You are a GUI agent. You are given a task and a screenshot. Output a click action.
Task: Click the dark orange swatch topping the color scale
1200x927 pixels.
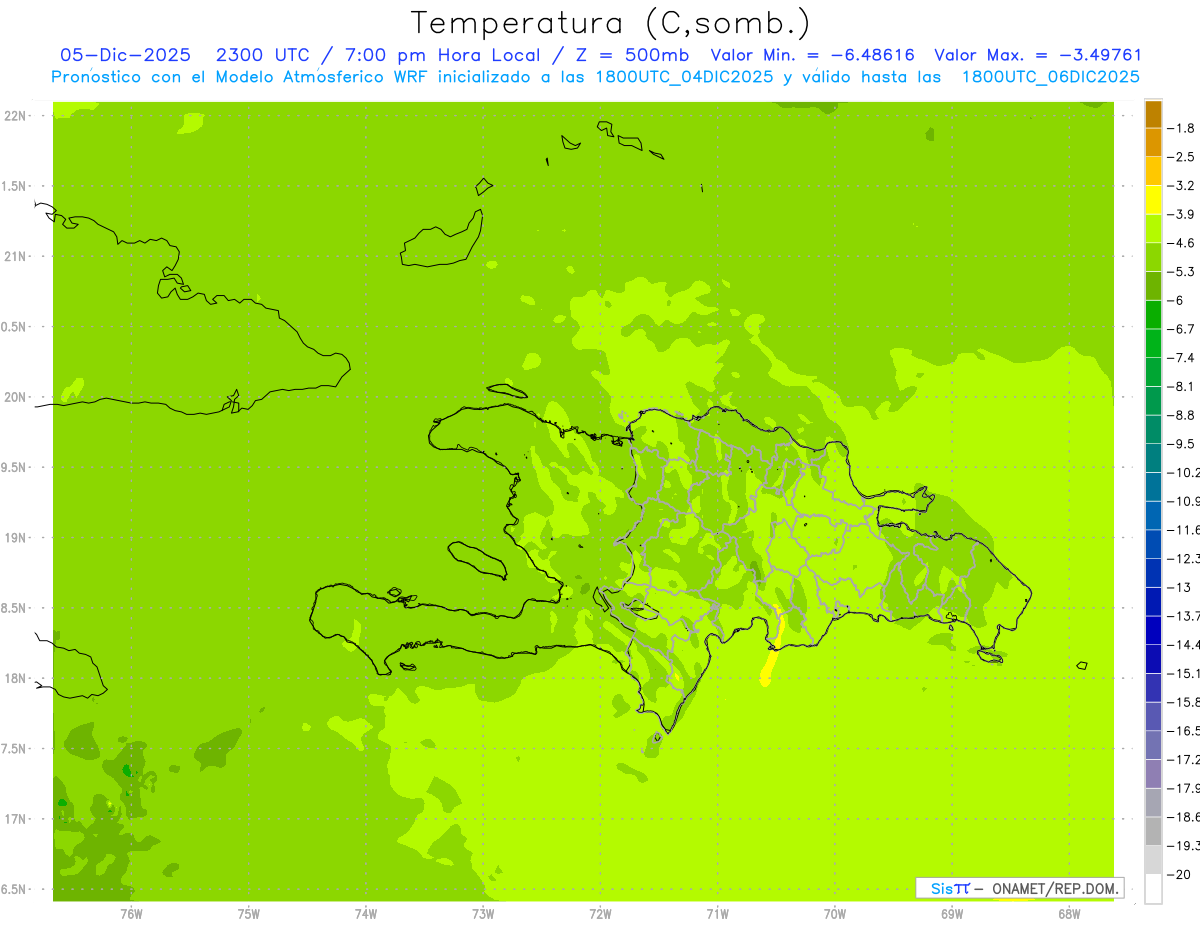click(1153, 114)
